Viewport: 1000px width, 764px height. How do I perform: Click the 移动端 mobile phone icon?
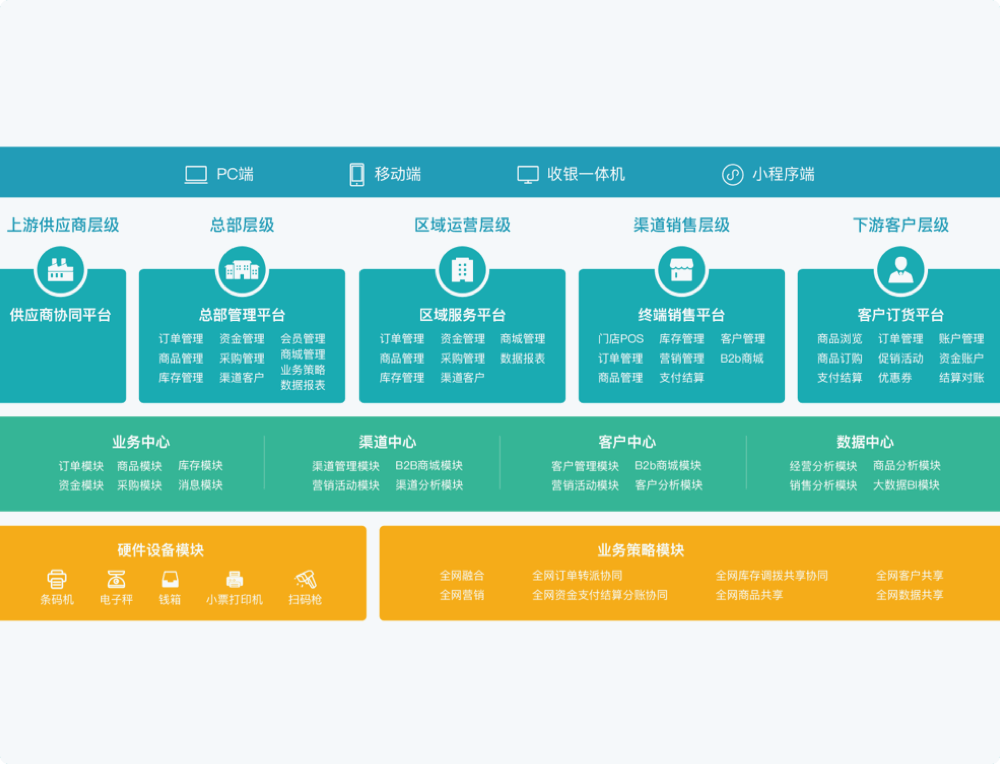357,175
